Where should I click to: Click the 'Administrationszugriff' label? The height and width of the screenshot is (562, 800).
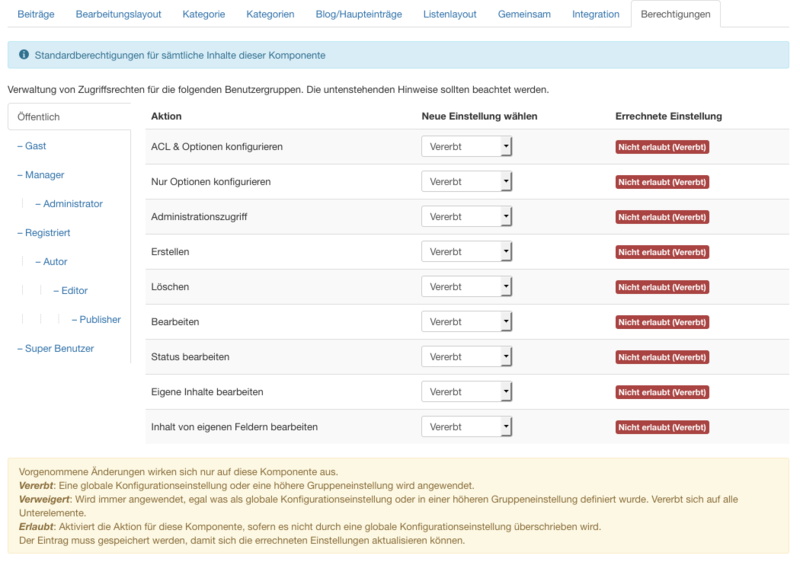[199, 217]
